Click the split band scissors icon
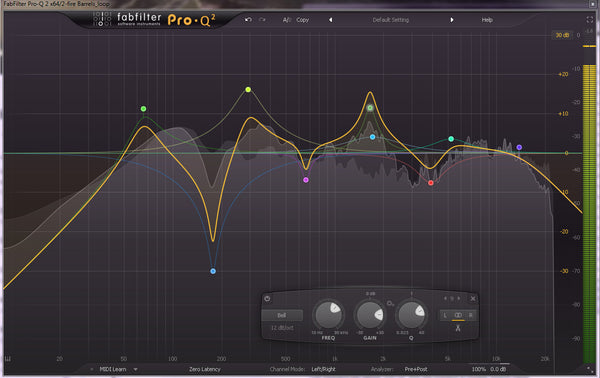 click(458, 328)
